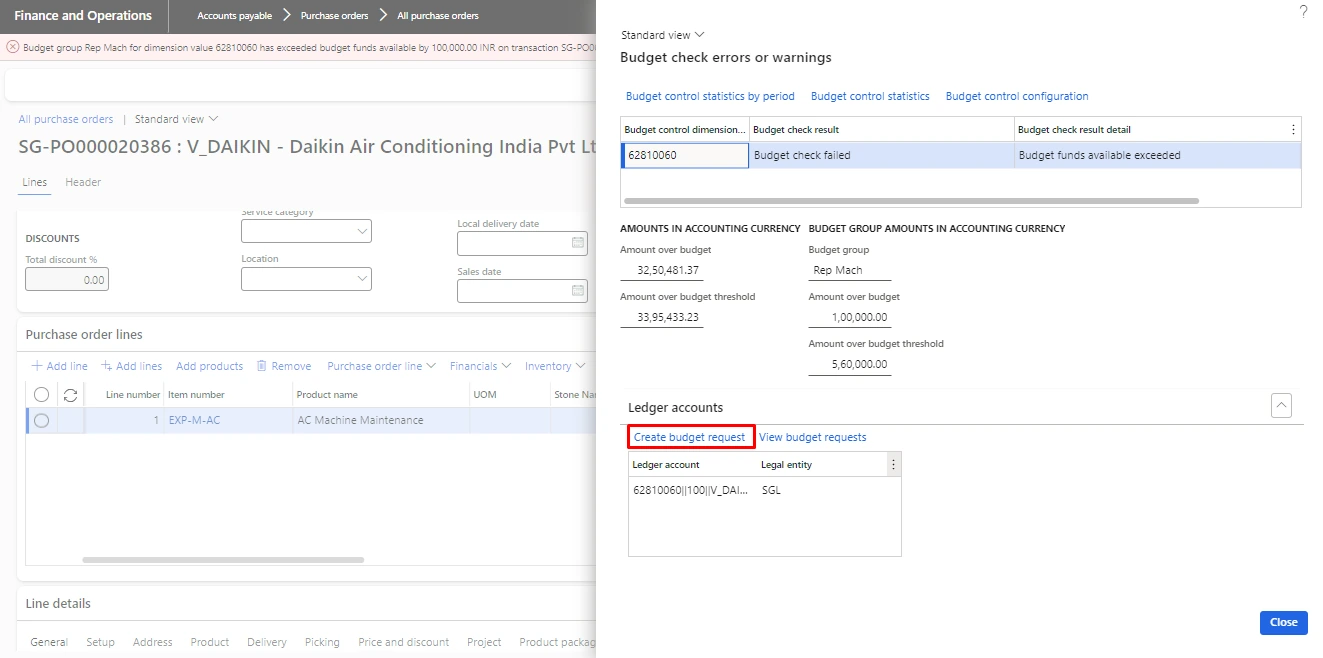
Task: Click Create budget request link
Action: pos(690,437)
